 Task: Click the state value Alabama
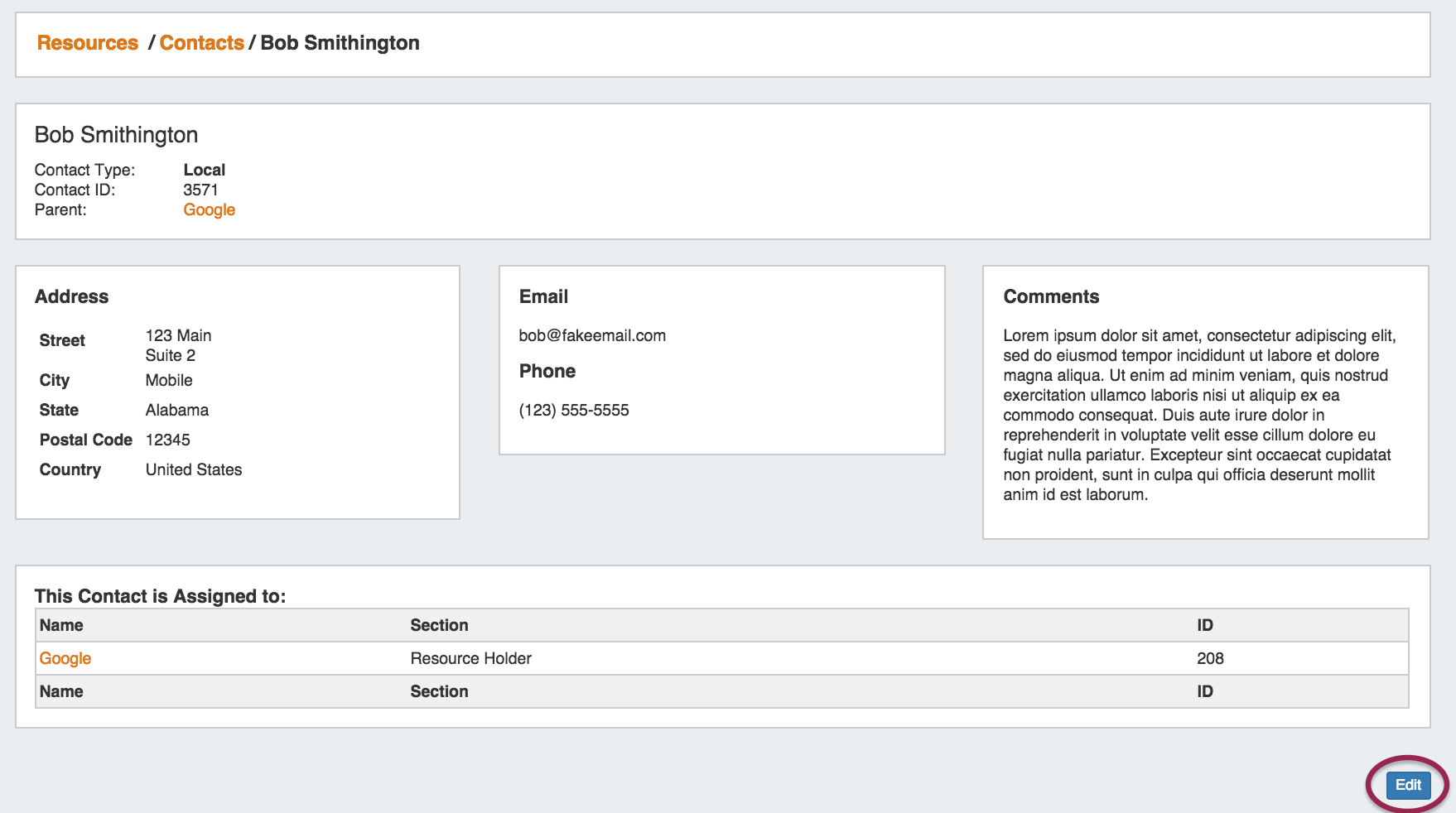coord(176,411)
